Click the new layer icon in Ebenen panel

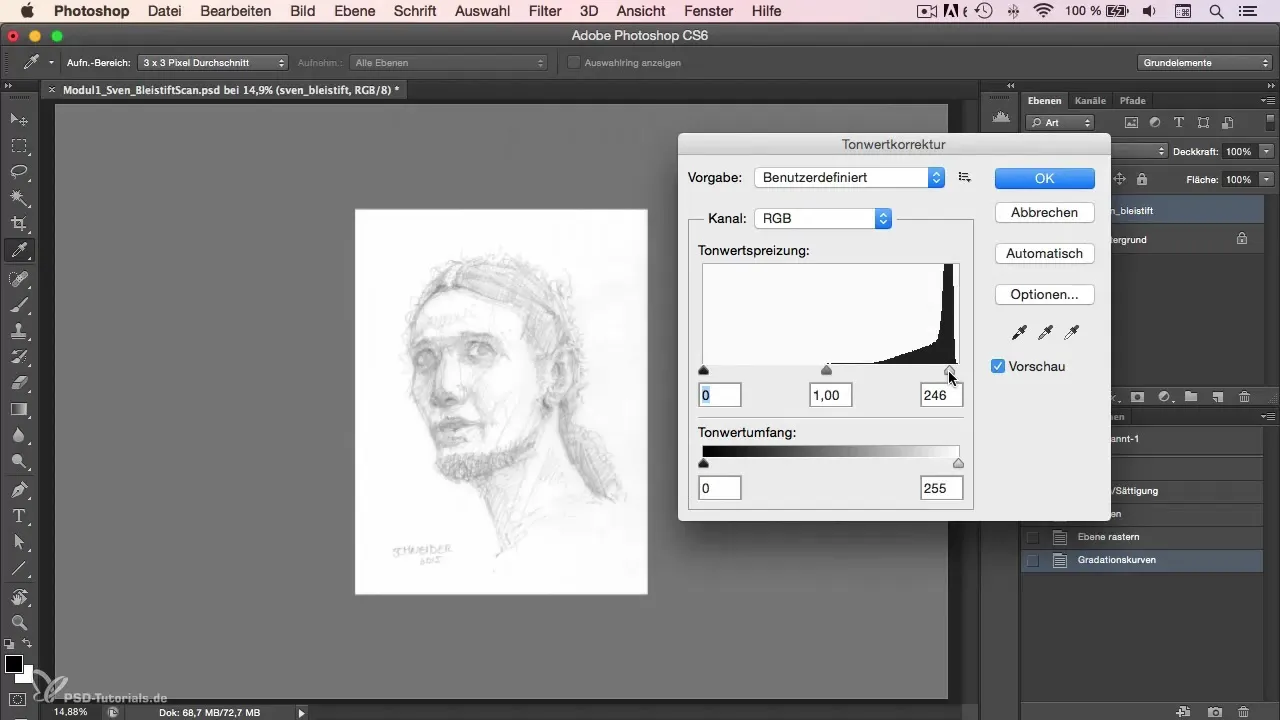tap(1217, 397)
